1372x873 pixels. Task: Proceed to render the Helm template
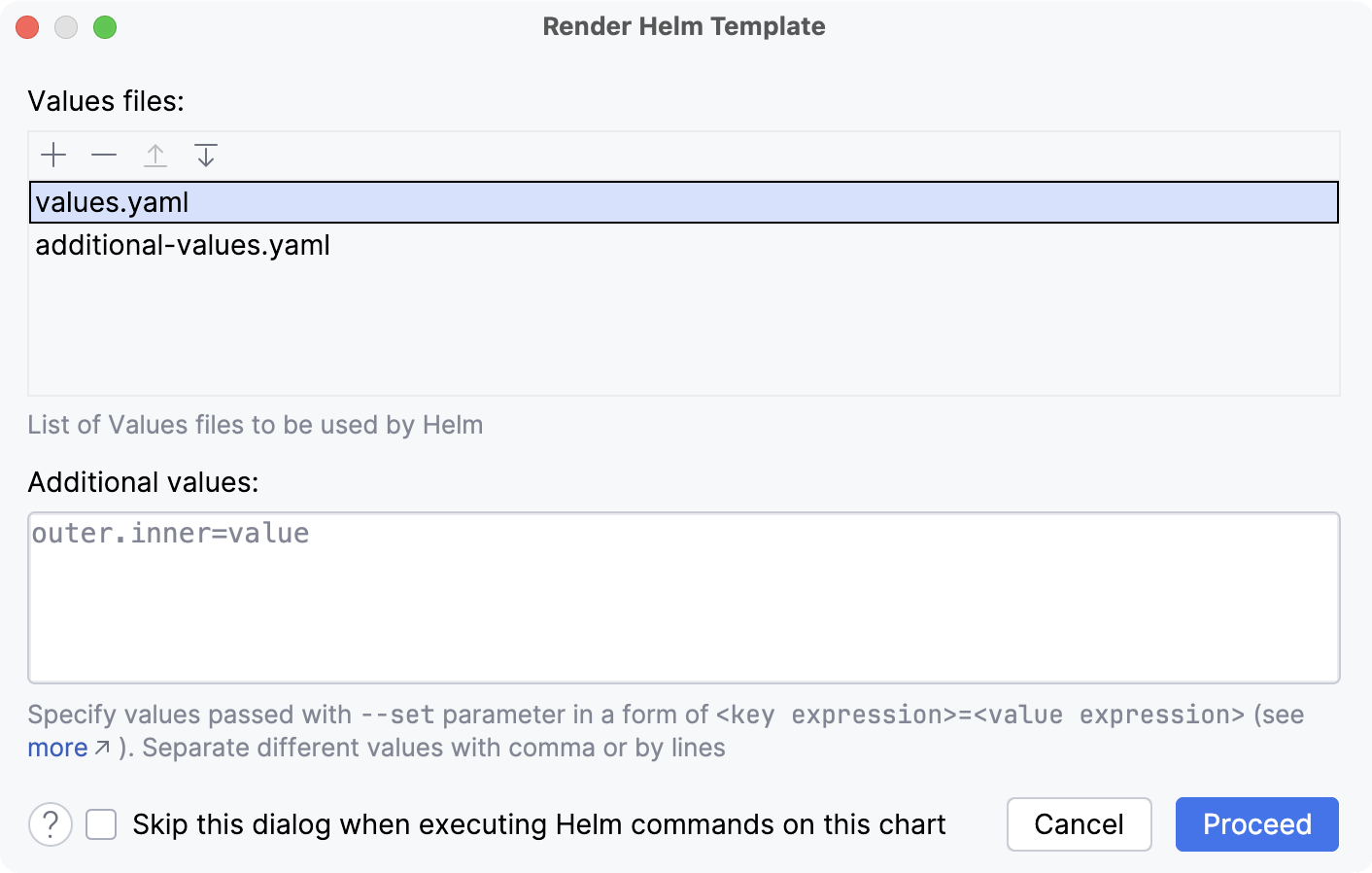1256,823
